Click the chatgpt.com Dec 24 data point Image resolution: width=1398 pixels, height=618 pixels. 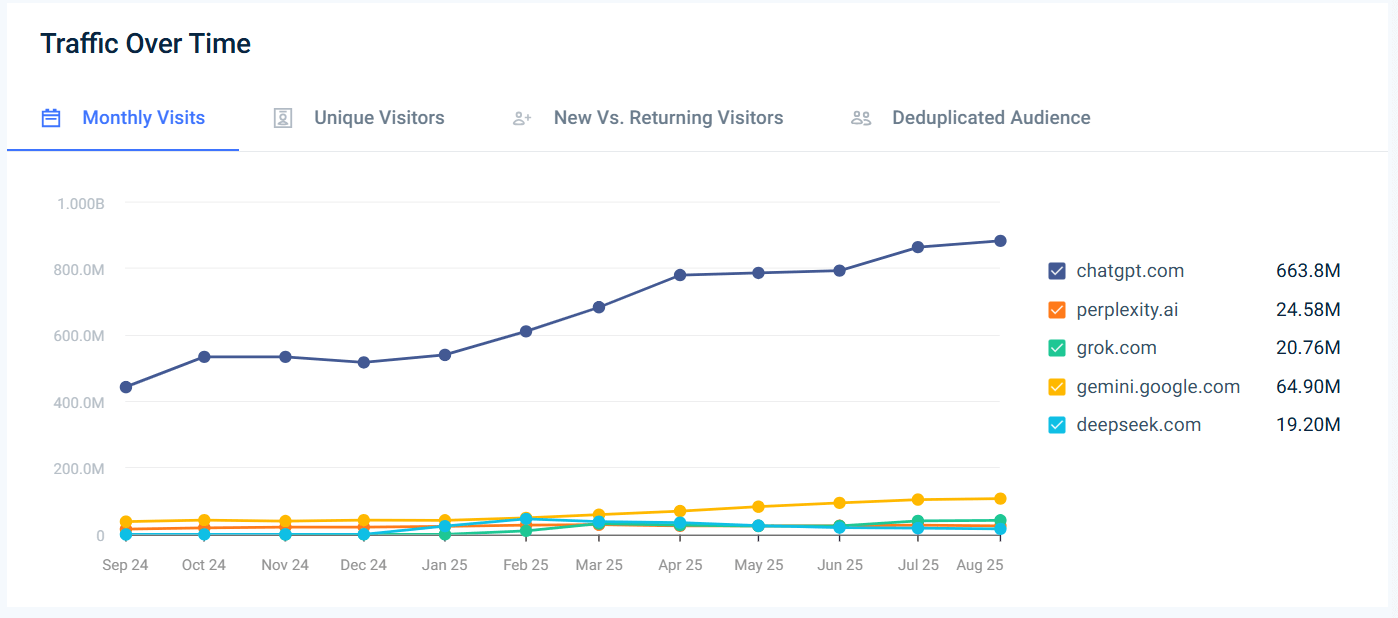[x=364, y=362]
